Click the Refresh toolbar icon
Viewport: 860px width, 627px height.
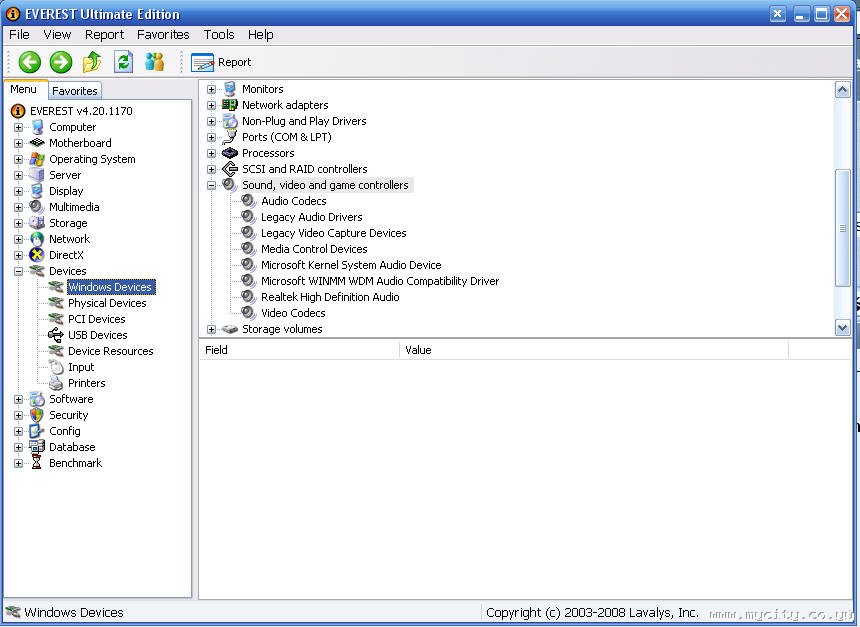123,62
